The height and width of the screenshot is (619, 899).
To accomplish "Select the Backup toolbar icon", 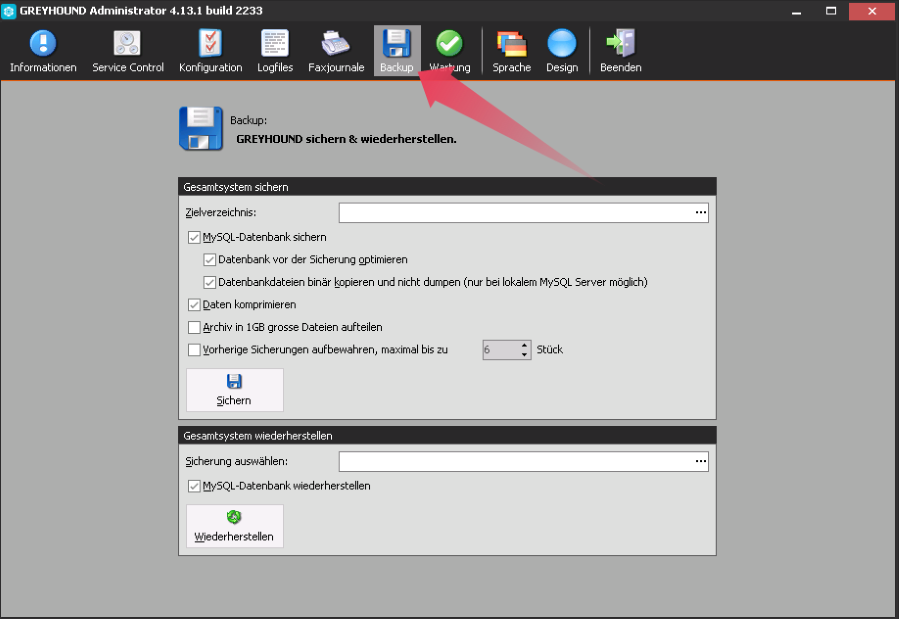I will pos(397,51).
